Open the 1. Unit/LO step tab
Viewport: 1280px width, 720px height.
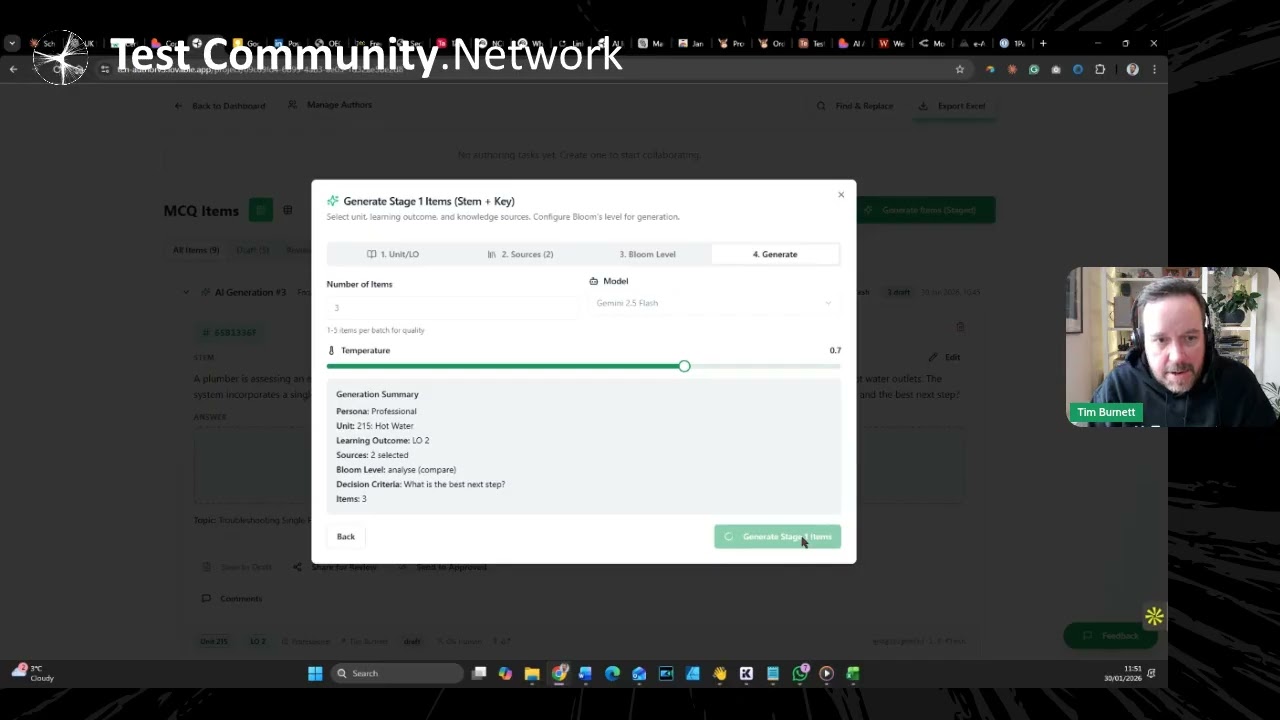click(x=392, y=254)
